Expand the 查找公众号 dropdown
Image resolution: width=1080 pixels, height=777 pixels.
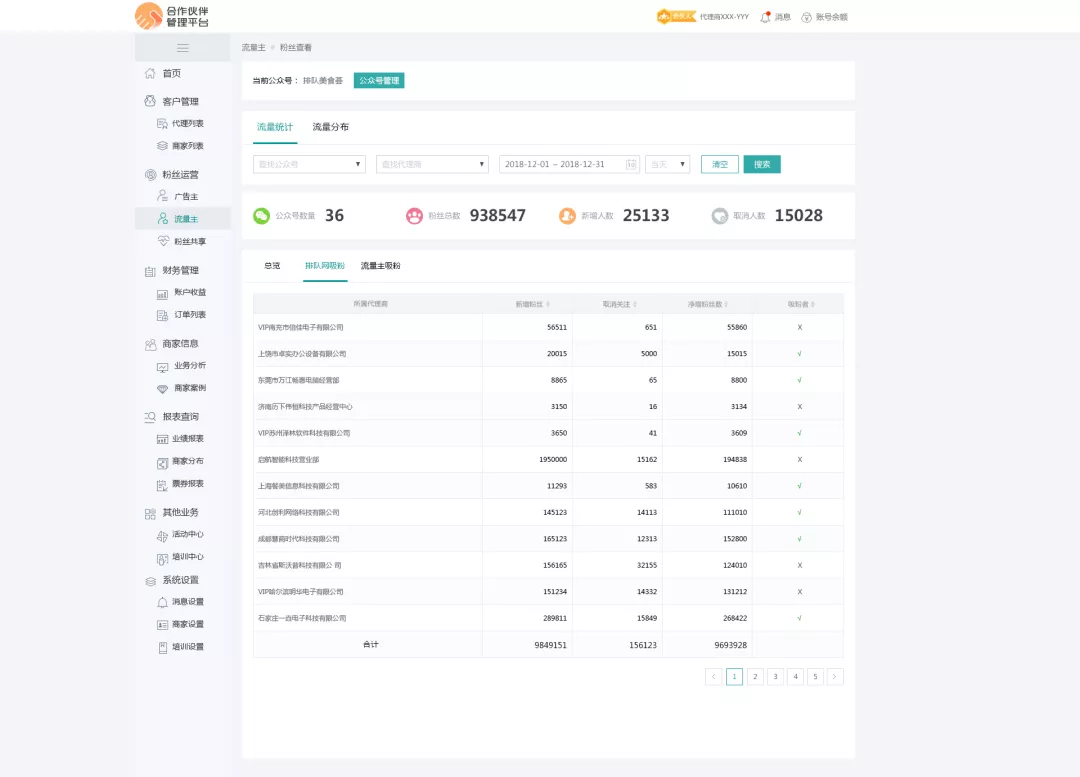[x=309, y=164]
